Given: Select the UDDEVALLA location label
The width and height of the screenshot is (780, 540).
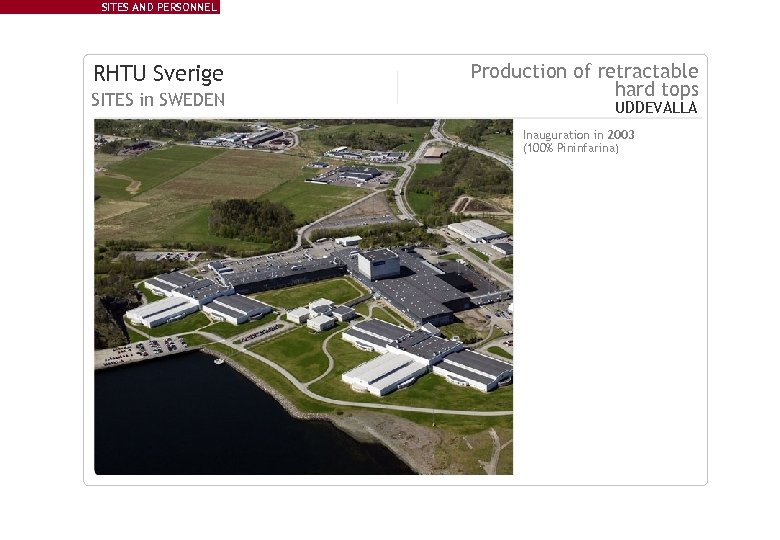Looking at the screenshot, I should (x=656, y=107).
